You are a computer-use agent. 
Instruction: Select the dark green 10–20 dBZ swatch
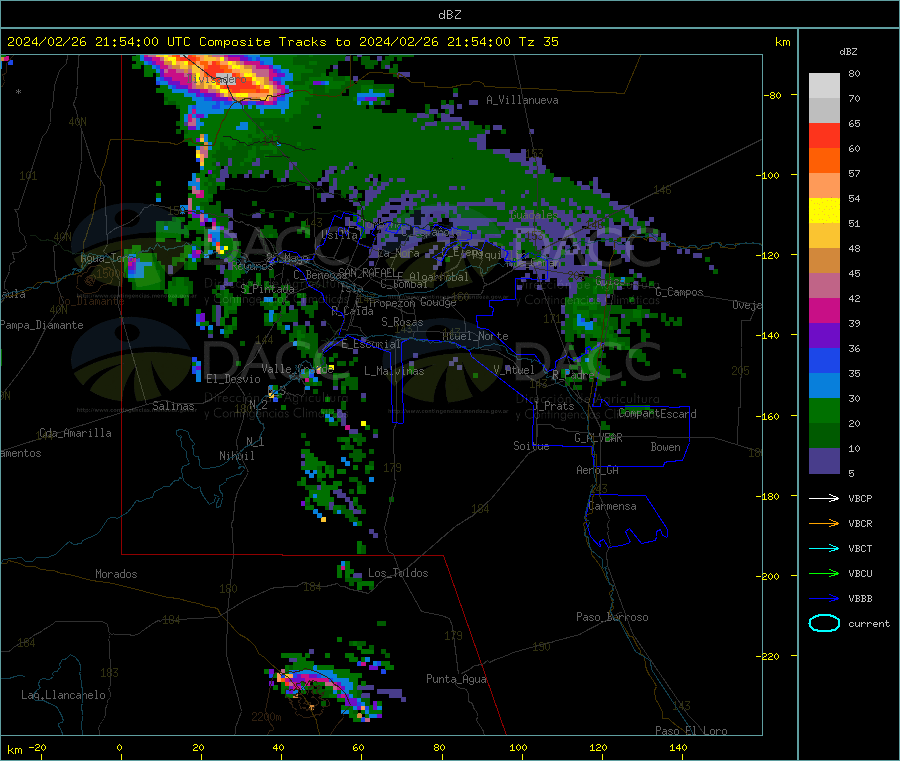824,436
